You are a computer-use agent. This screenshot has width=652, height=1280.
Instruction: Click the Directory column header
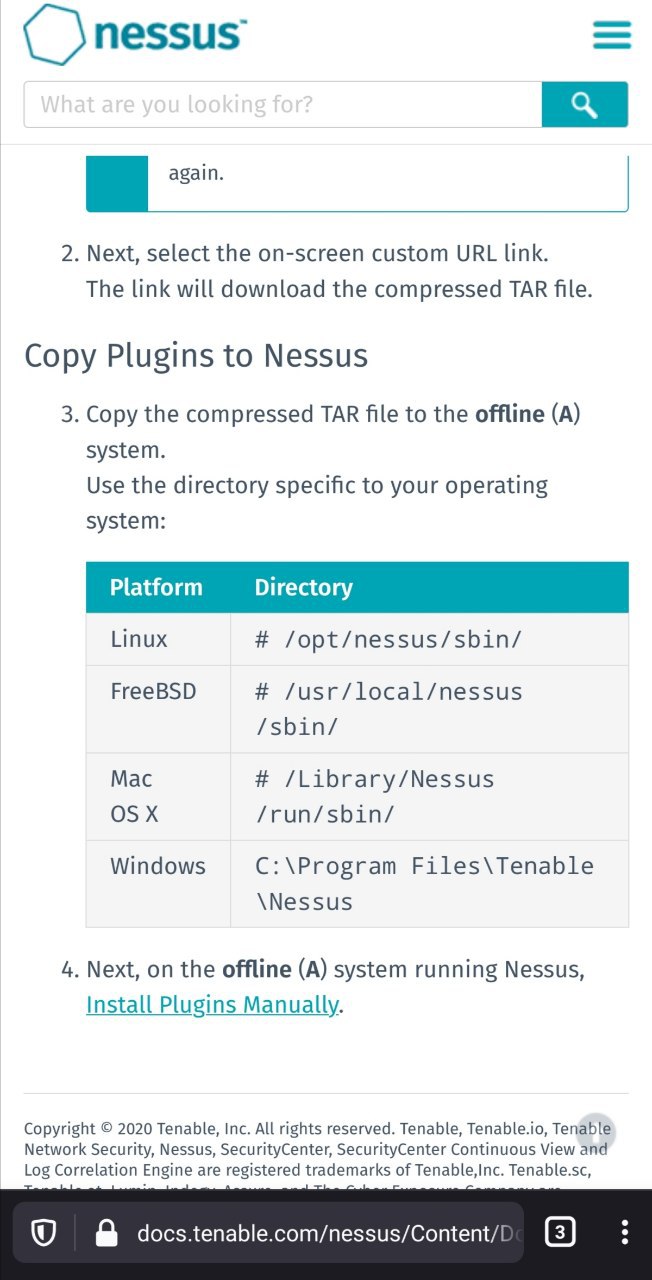(x=303, y=587)
